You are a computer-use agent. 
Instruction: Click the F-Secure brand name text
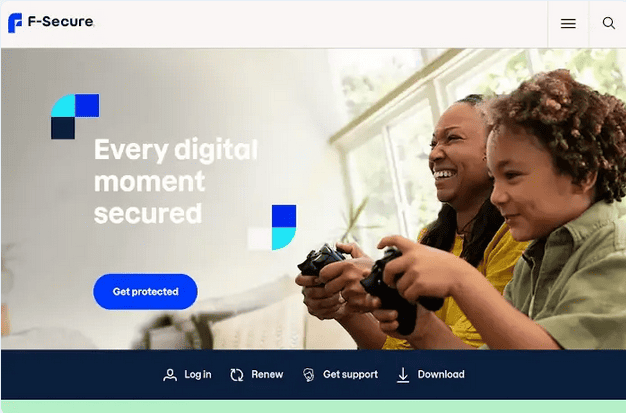[60, 22]
